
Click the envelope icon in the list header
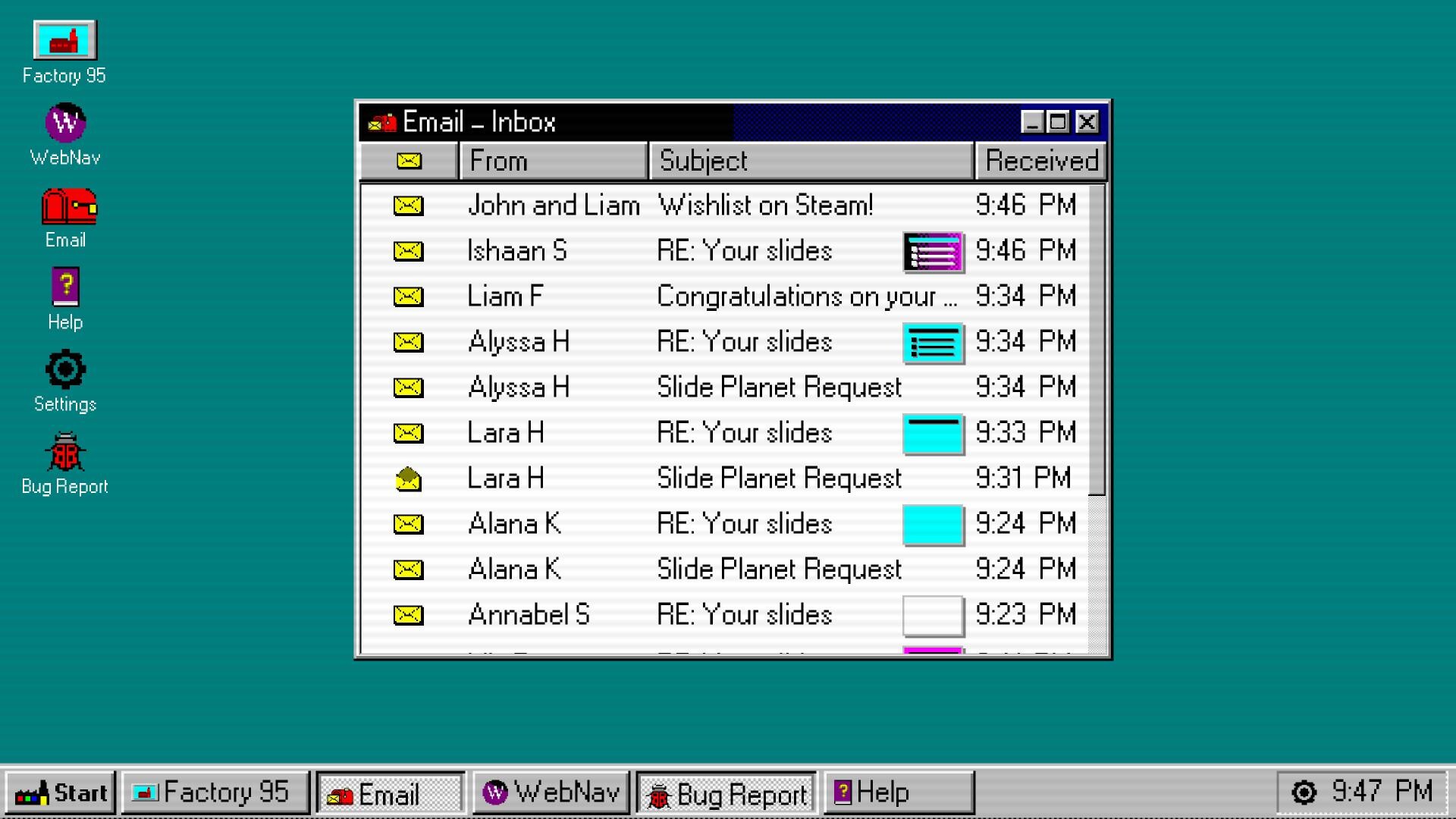[407, 160]
